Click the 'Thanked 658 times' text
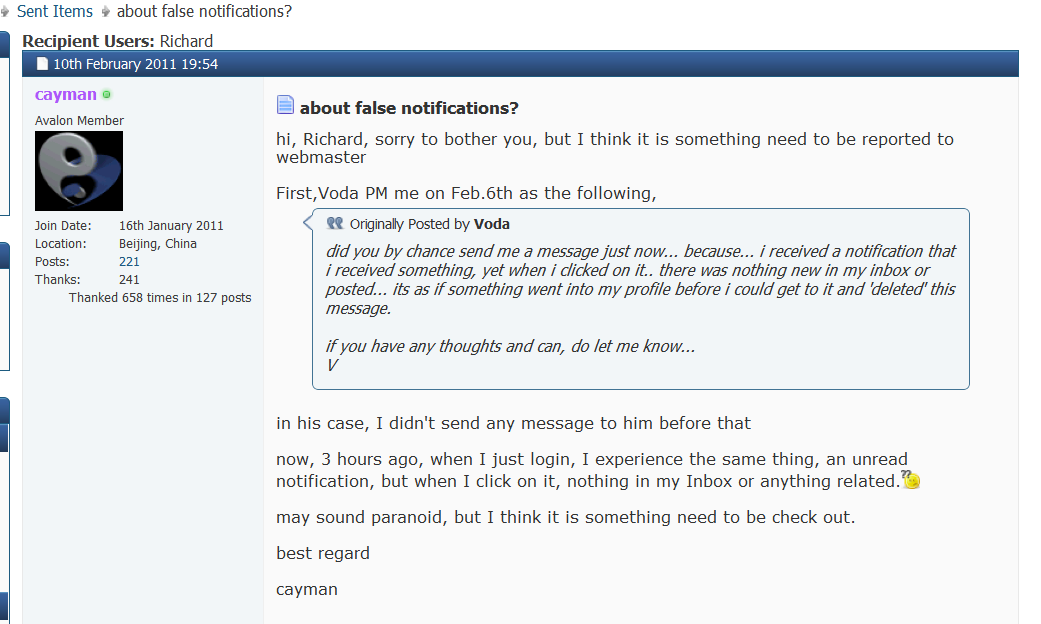 [160, 298]
